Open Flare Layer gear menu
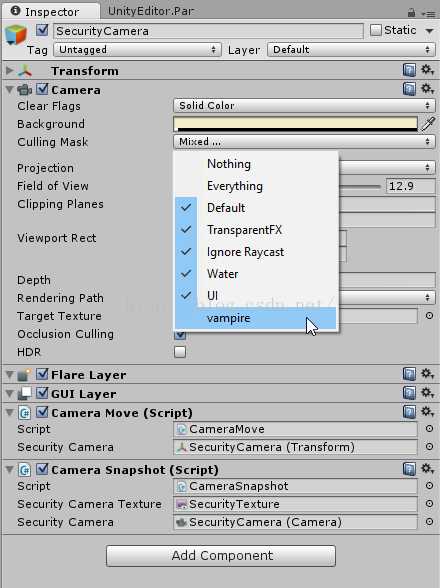Viewport: 440px width, 588px height. [427, 374]
